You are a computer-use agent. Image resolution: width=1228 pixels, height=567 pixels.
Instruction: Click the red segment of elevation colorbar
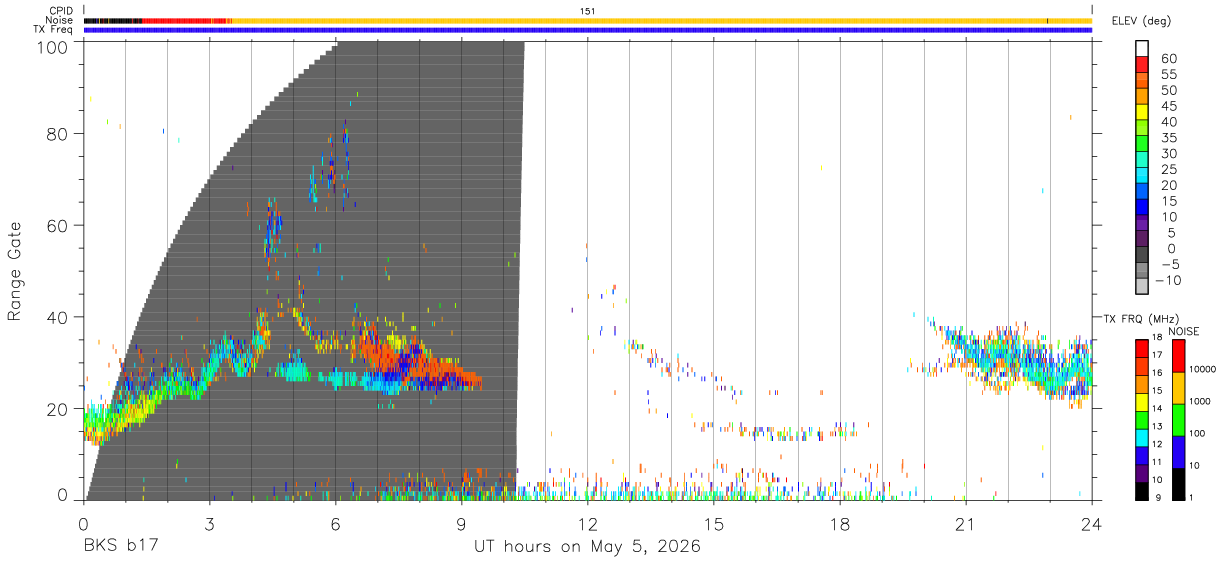1142,66
